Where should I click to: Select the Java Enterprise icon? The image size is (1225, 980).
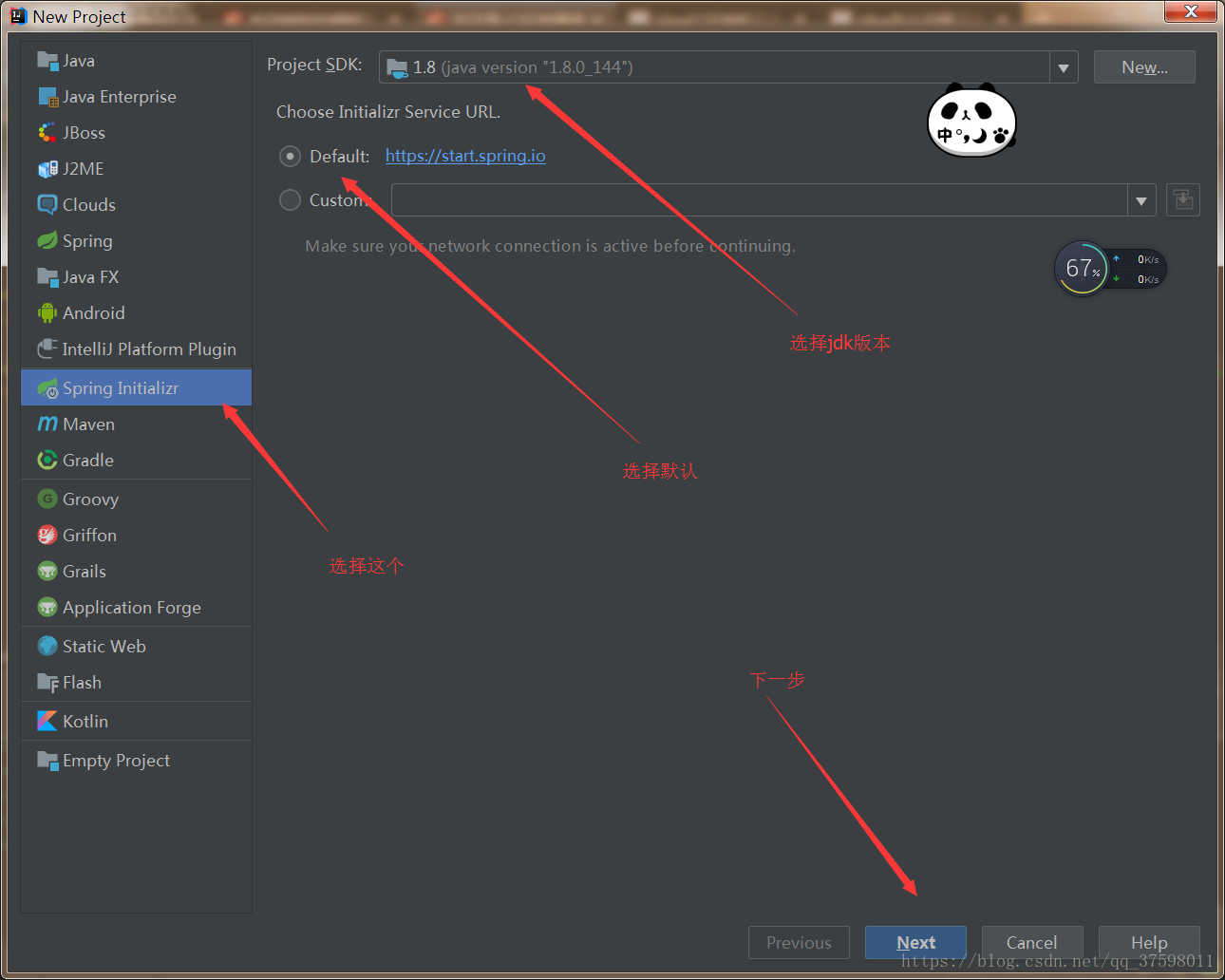(47, 97)
